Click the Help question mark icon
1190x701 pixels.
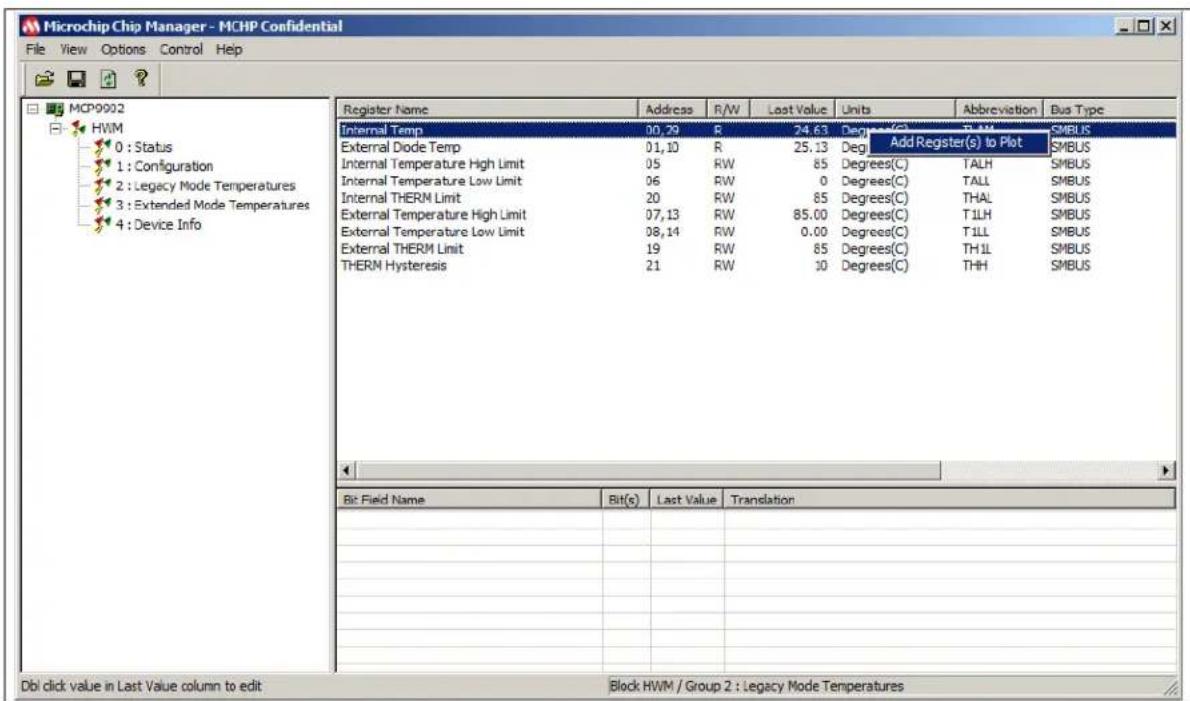pyautogui.click(x=140, y=77)
